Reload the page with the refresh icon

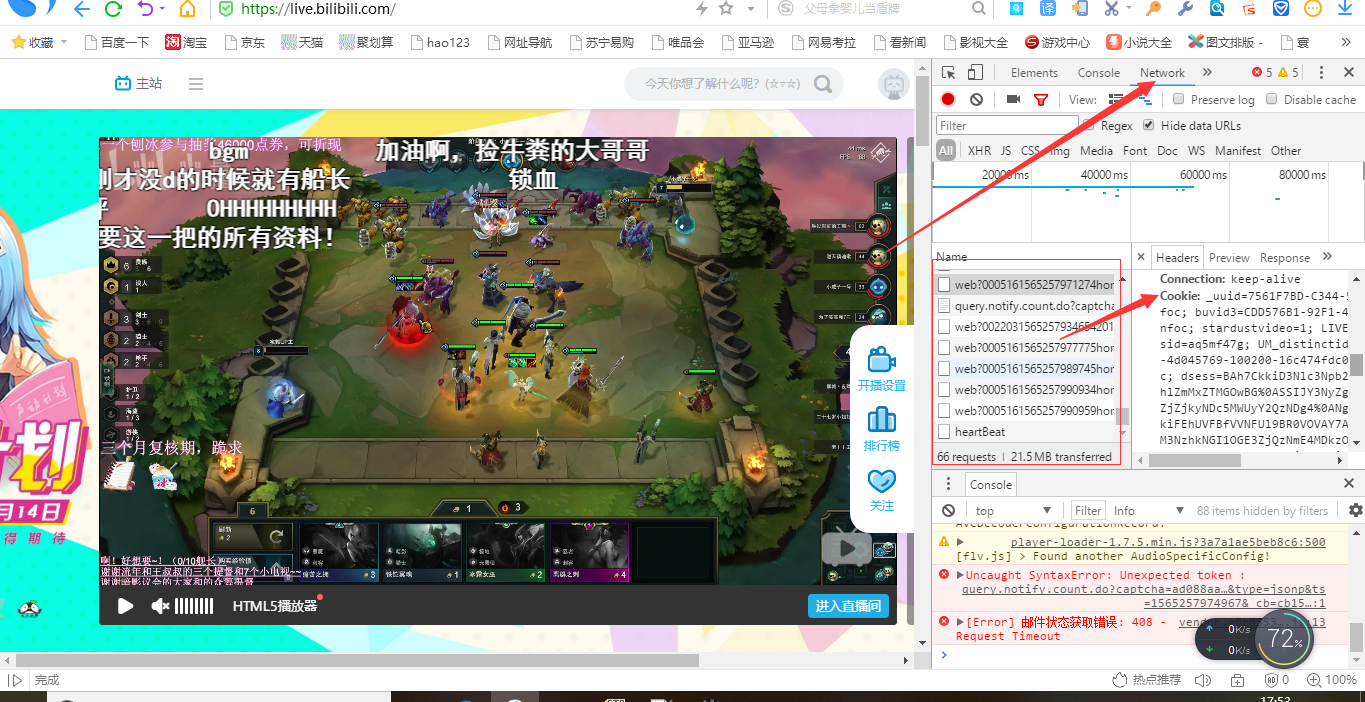pyautogui.click(x=113, y=10)
